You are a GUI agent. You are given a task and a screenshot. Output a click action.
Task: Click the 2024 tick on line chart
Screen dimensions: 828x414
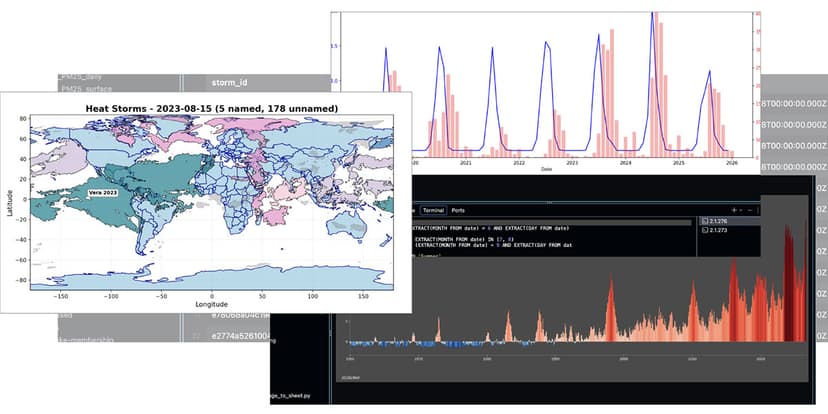coord(625,163)
